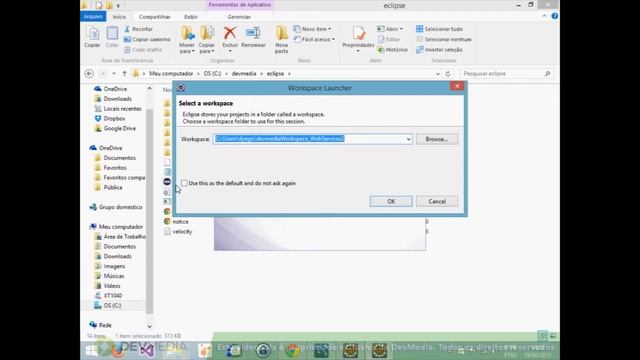Click Inverter seleção
This screenshot has height=360, width=640.
[x=439, y=49]
